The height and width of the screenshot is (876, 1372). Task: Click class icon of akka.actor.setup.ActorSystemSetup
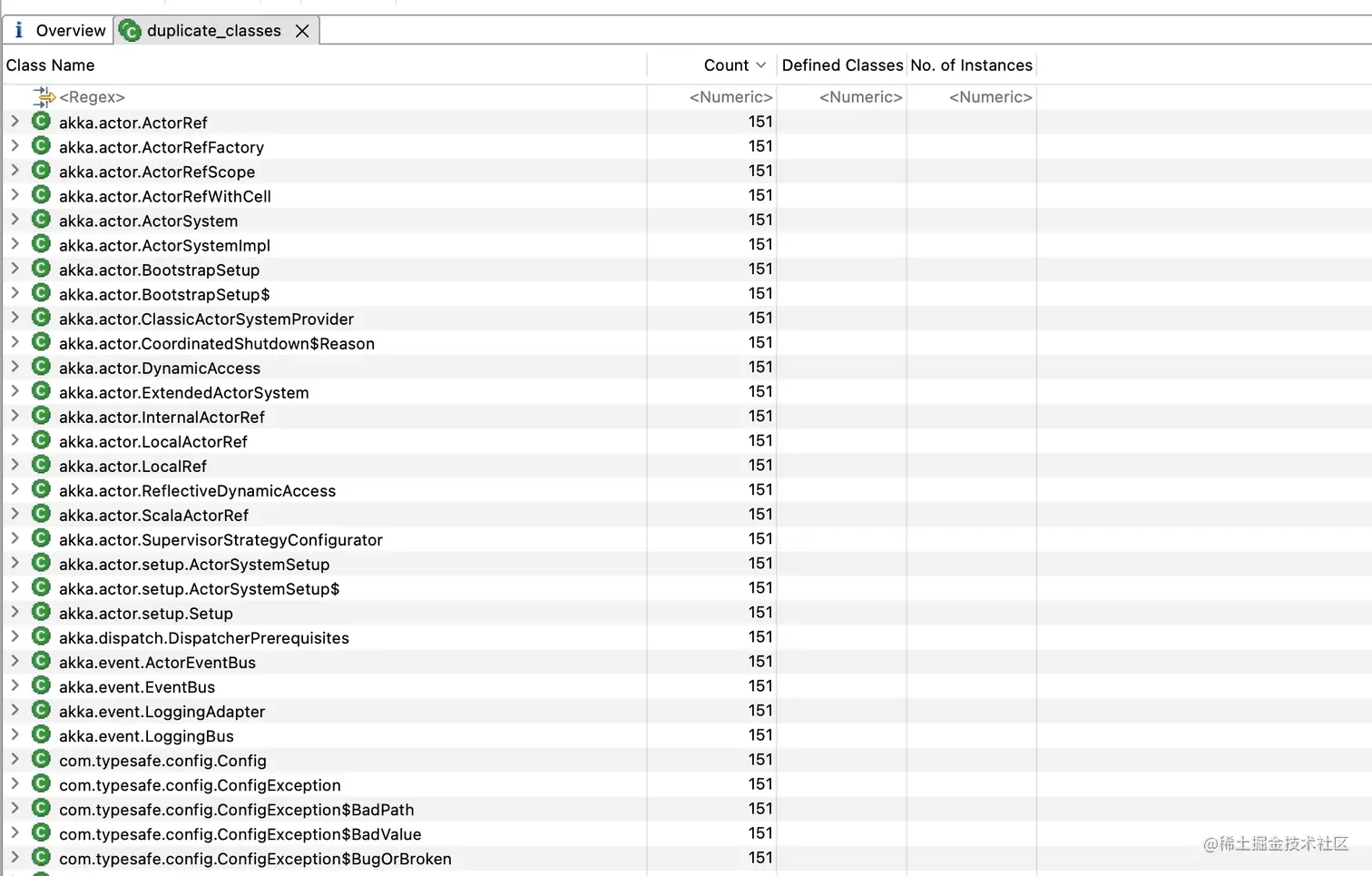(41, 562)
